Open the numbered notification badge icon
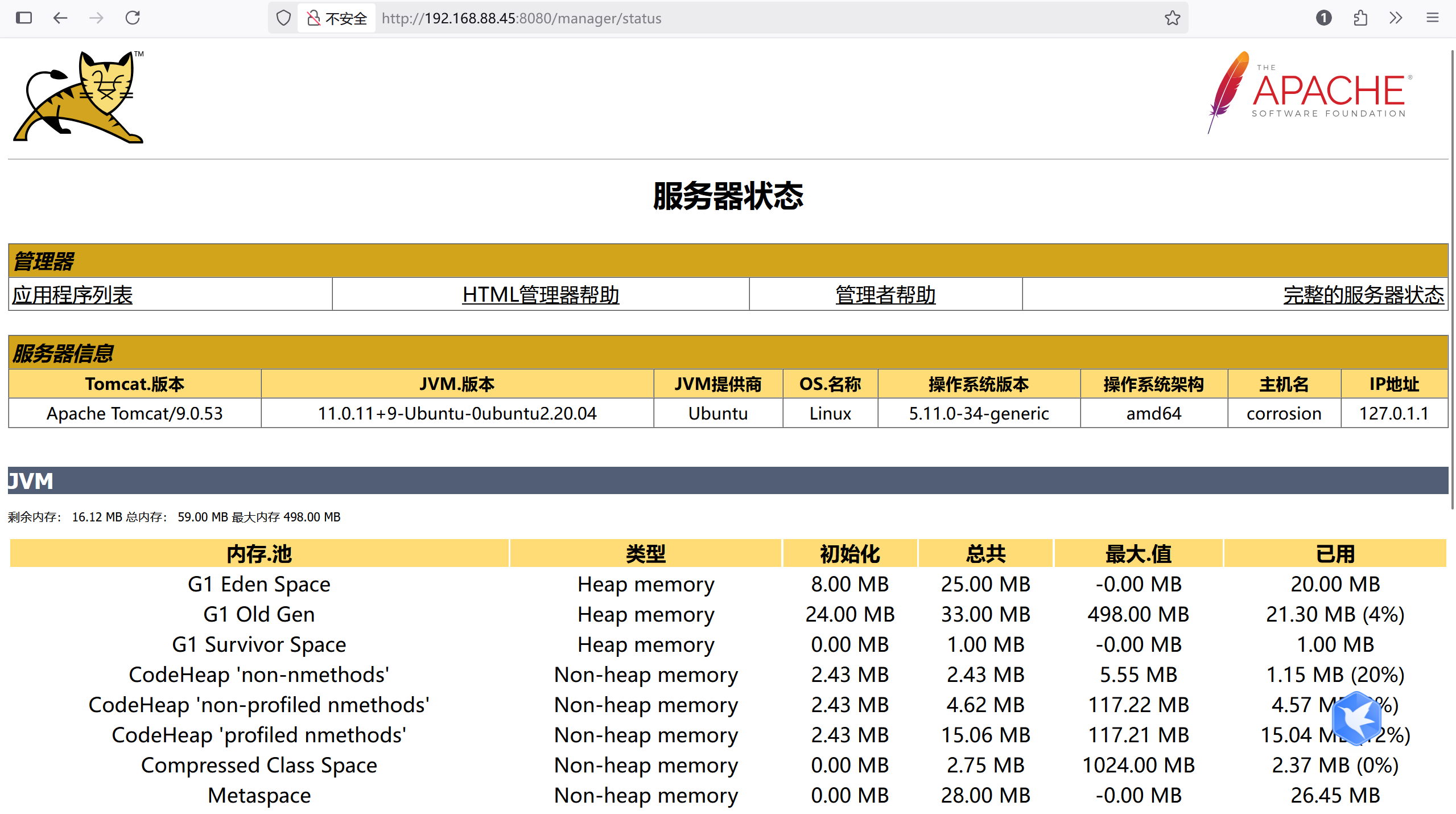1456x814 pixels. (1324, 18)
